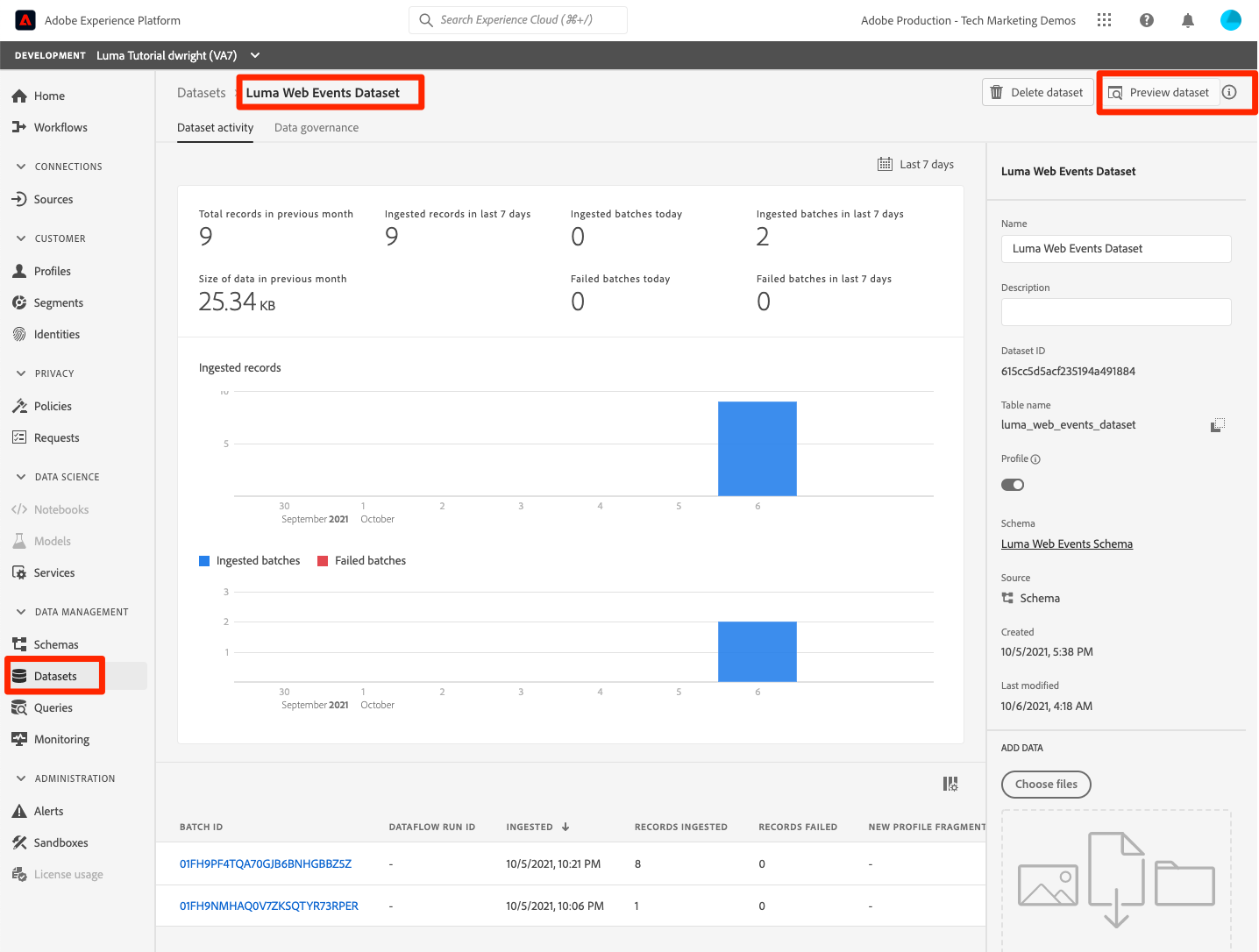
Task: Click the table name luma_web_events_dataset
Action: click(x=1068, y=425)
